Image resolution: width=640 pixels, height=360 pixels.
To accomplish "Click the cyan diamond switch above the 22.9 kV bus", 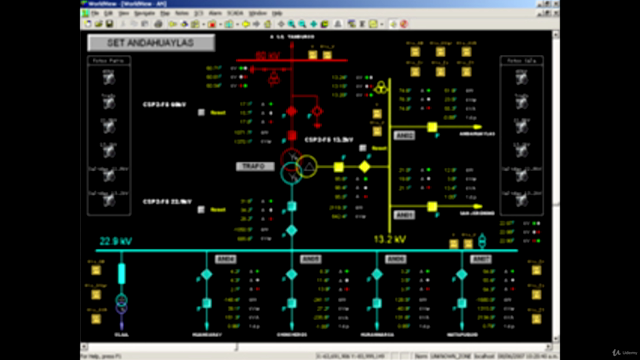I will 291,231.
